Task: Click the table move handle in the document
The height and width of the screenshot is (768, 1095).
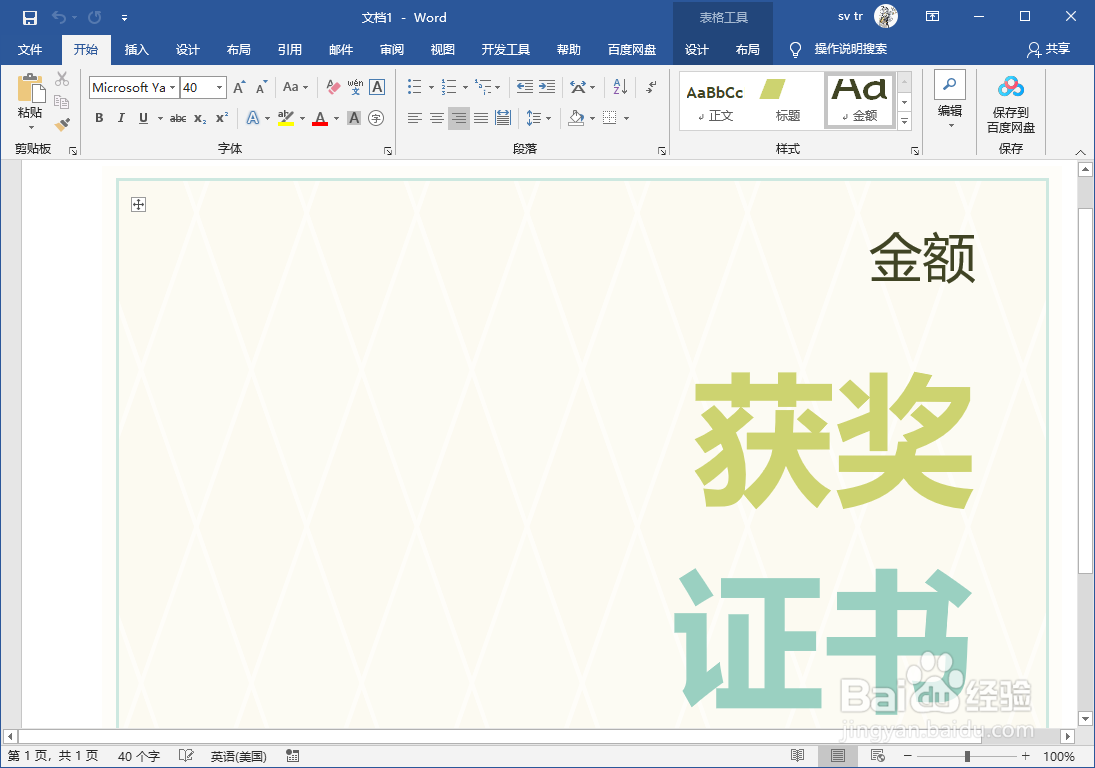Action: 138,204
